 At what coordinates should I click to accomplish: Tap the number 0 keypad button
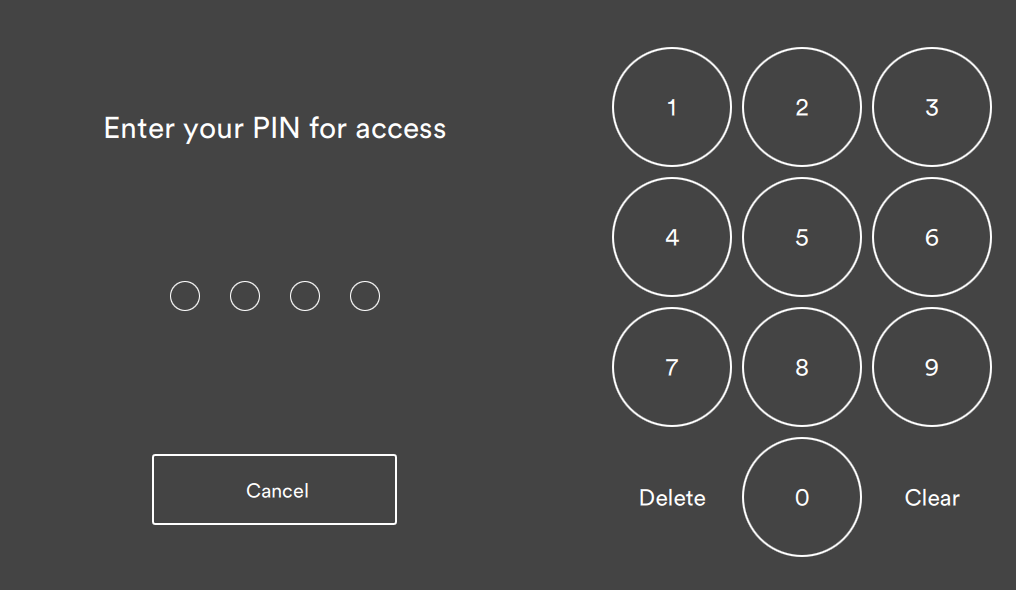802,497
